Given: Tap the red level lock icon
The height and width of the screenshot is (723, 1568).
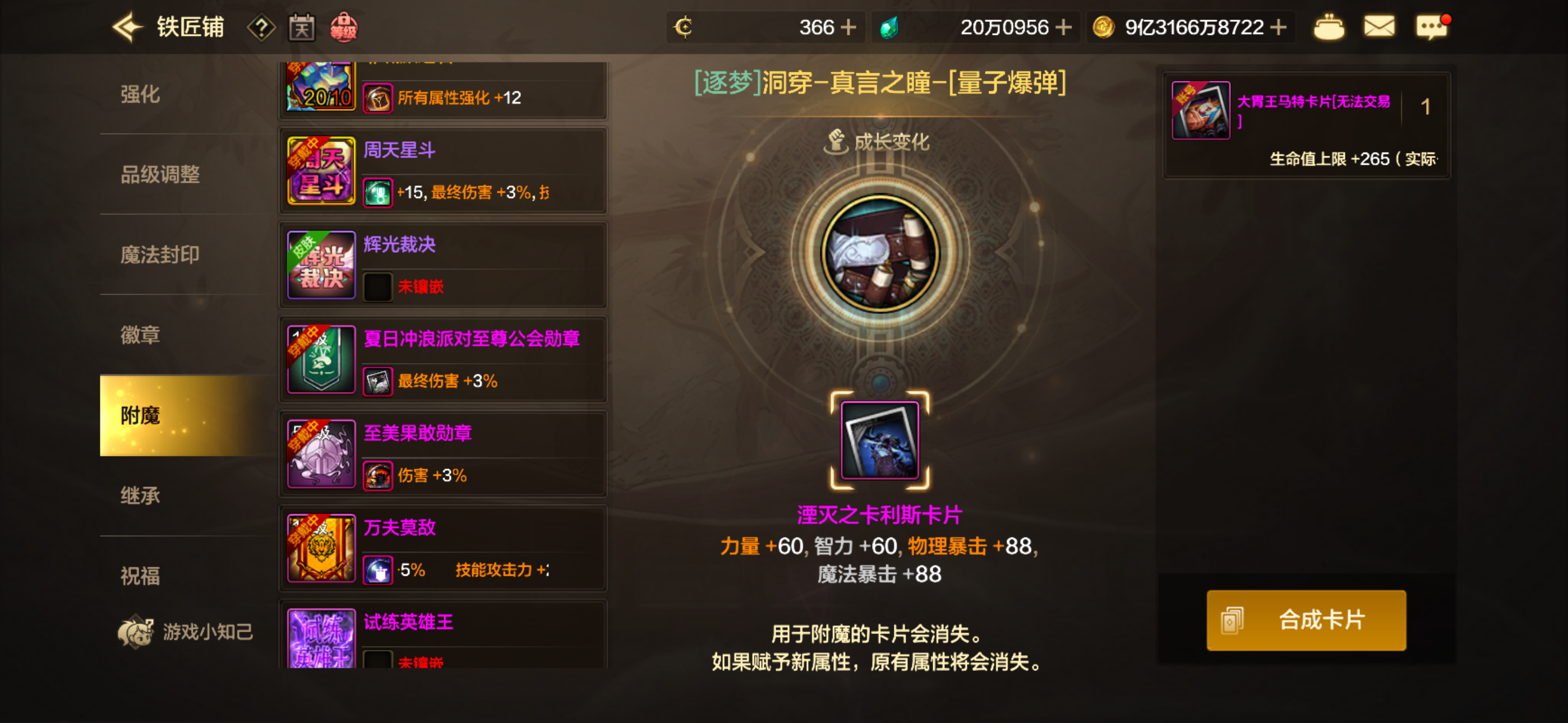Looking at the screenshot, I should pyautogui.click(x=343, y=27).
